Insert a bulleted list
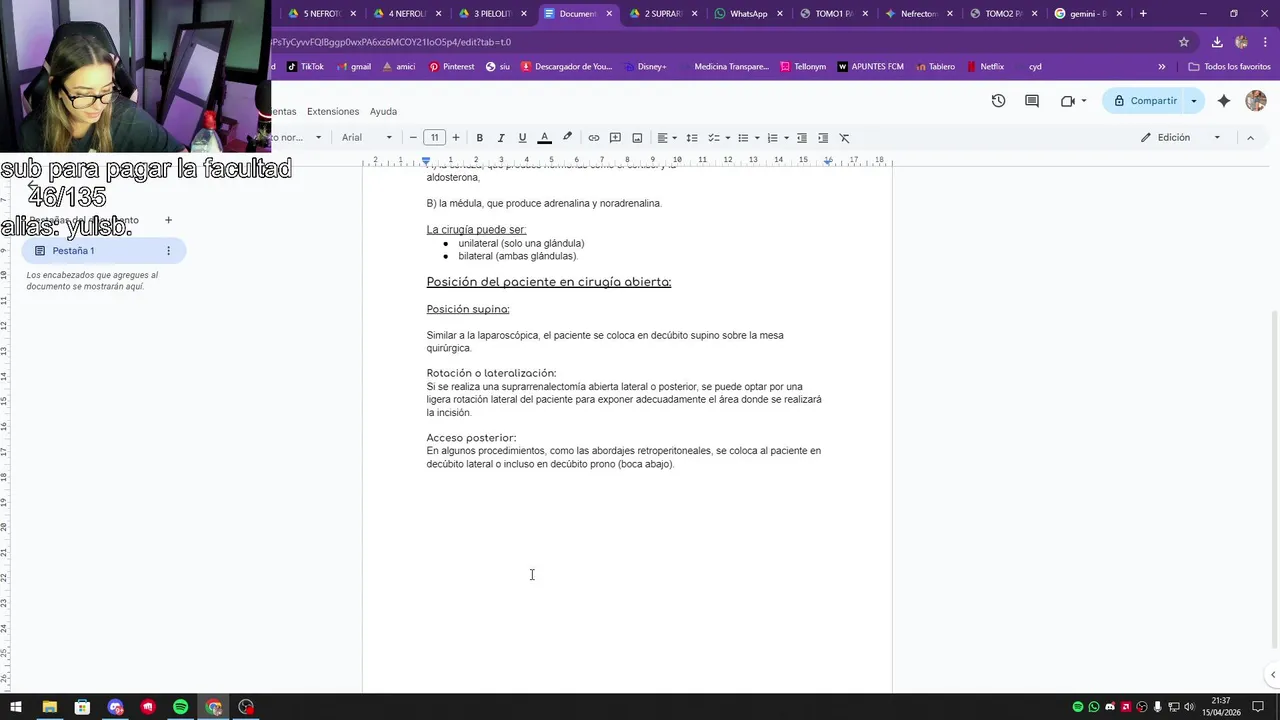The height and width of the screenshot is (720, 1280). [x=743, y=138]
